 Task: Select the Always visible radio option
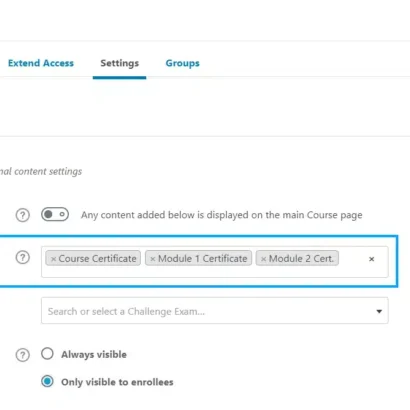pos(47,354)
